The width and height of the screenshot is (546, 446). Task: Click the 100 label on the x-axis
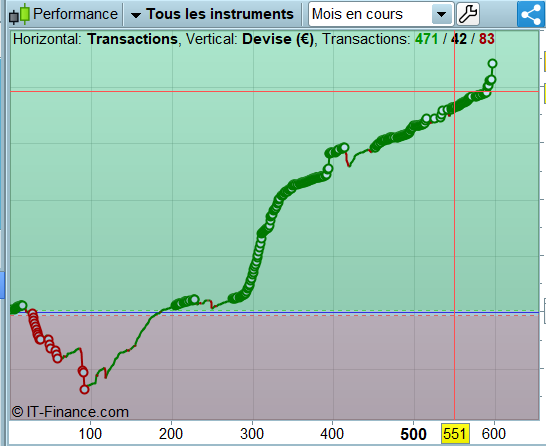(x=90, y=434)
